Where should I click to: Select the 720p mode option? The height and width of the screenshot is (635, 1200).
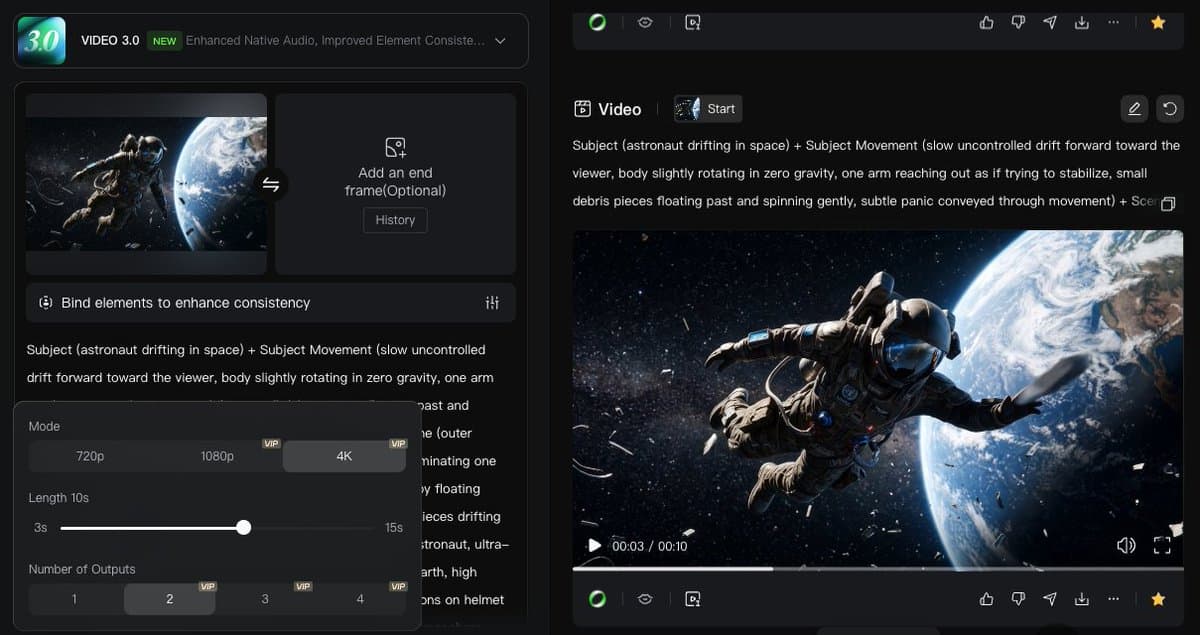click(x=90, y=456)
